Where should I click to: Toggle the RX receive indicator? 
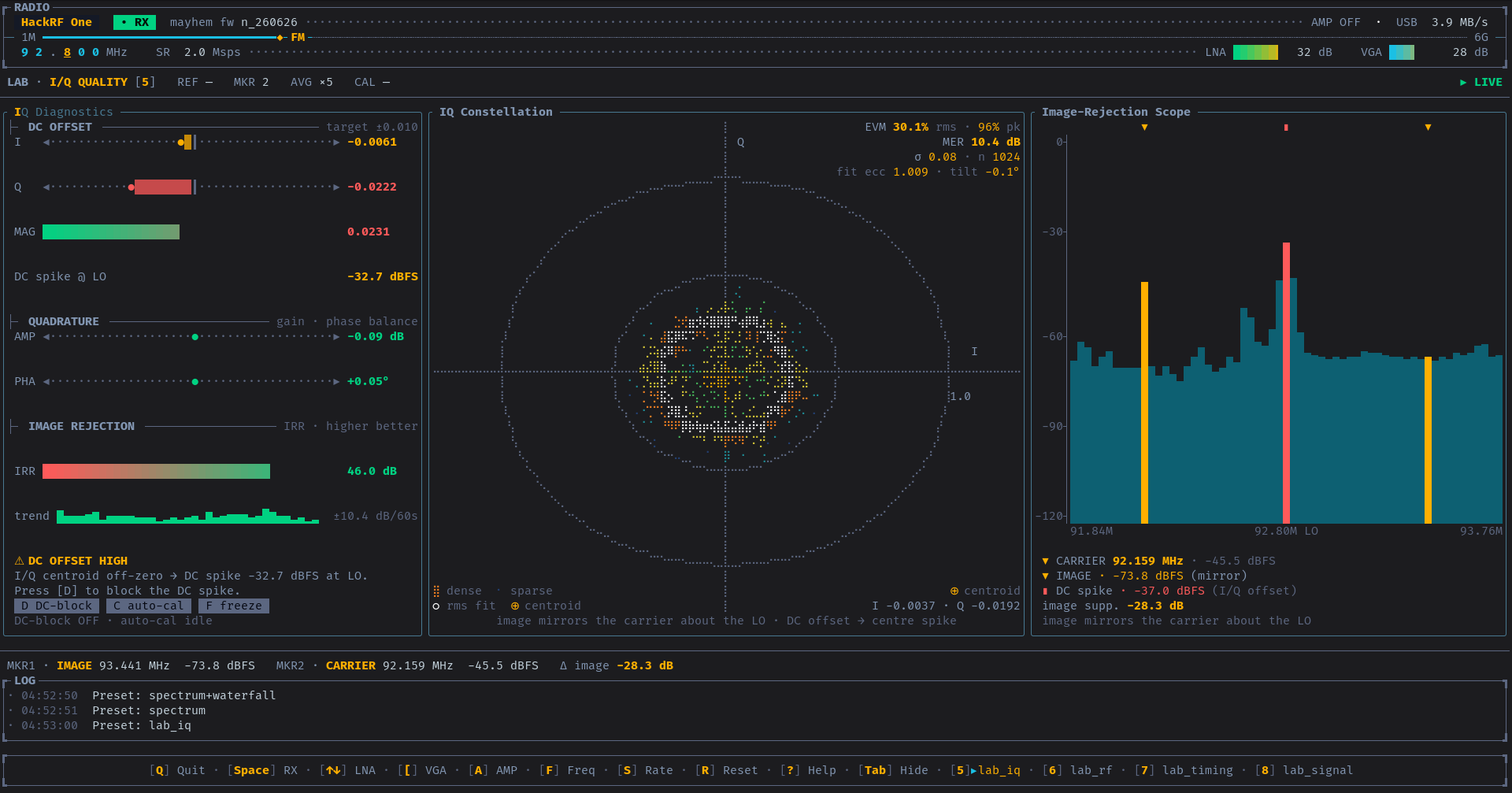(x=135, y=22)
